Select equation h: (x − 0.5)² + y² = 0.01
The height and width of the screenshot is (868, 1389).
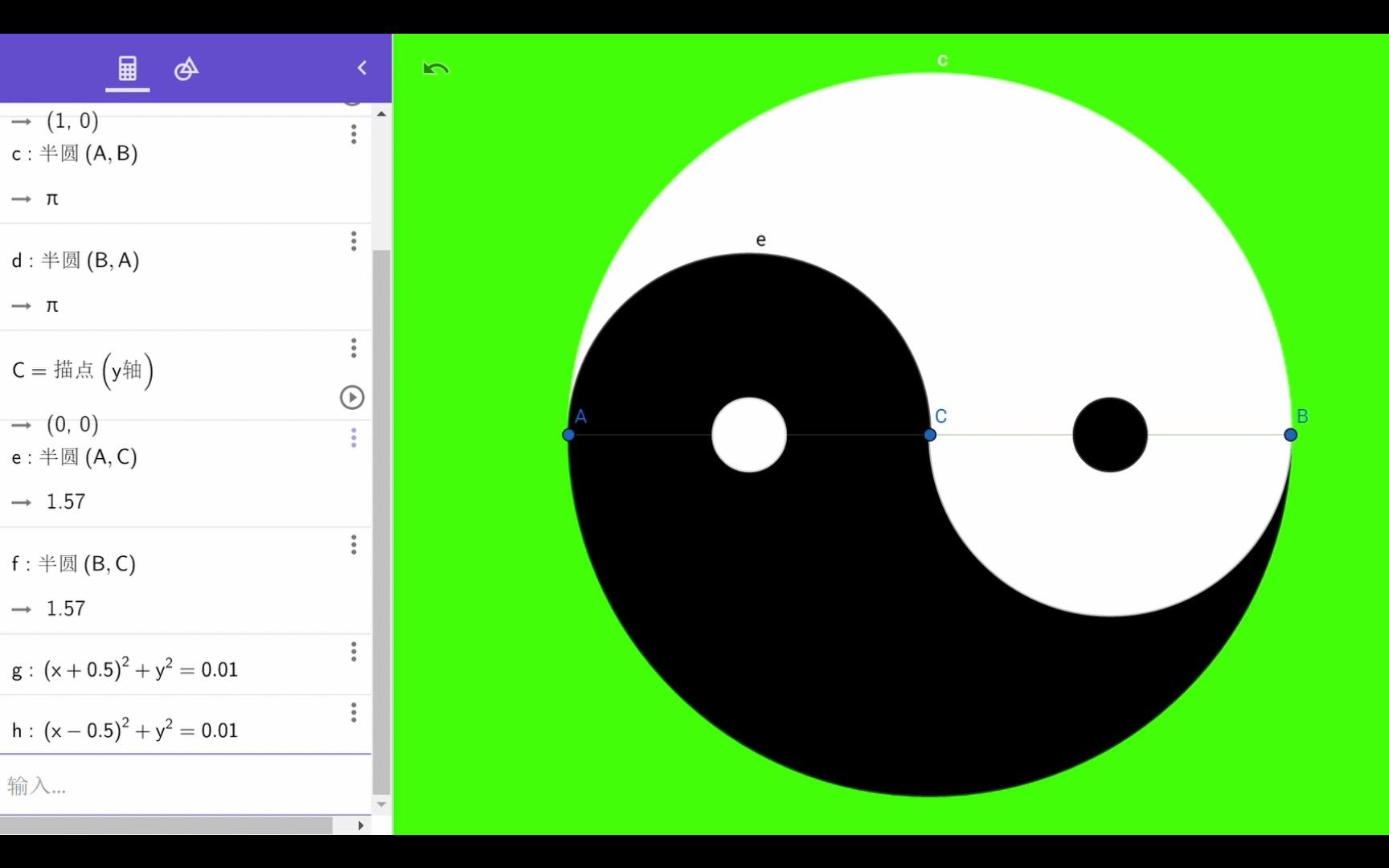(125, 730)
